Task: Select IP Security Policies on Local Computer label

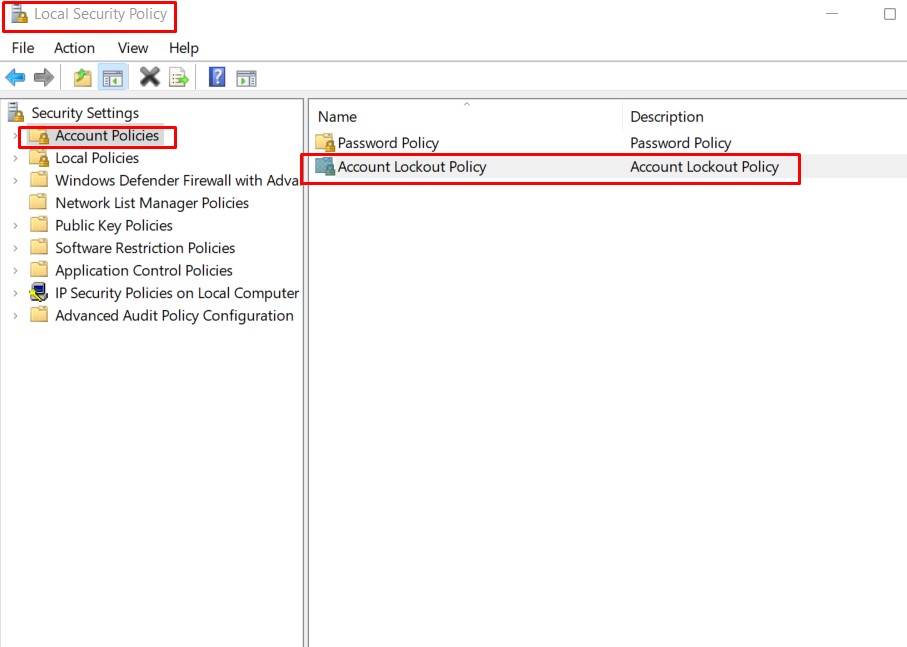Action: click(177, 293)
